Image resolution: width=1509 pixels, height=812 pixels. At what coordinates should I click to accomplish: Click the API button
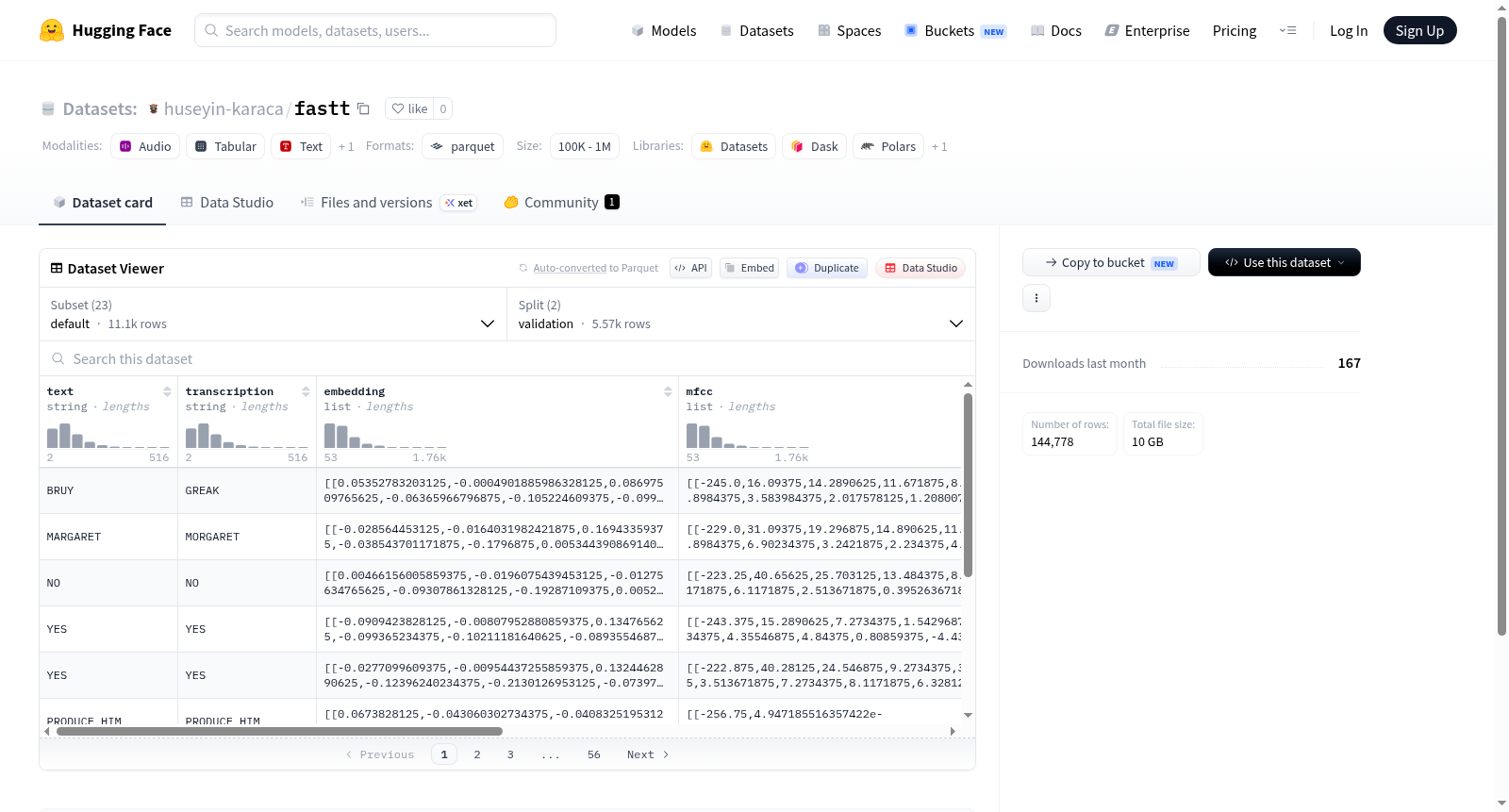coord(690,268)
